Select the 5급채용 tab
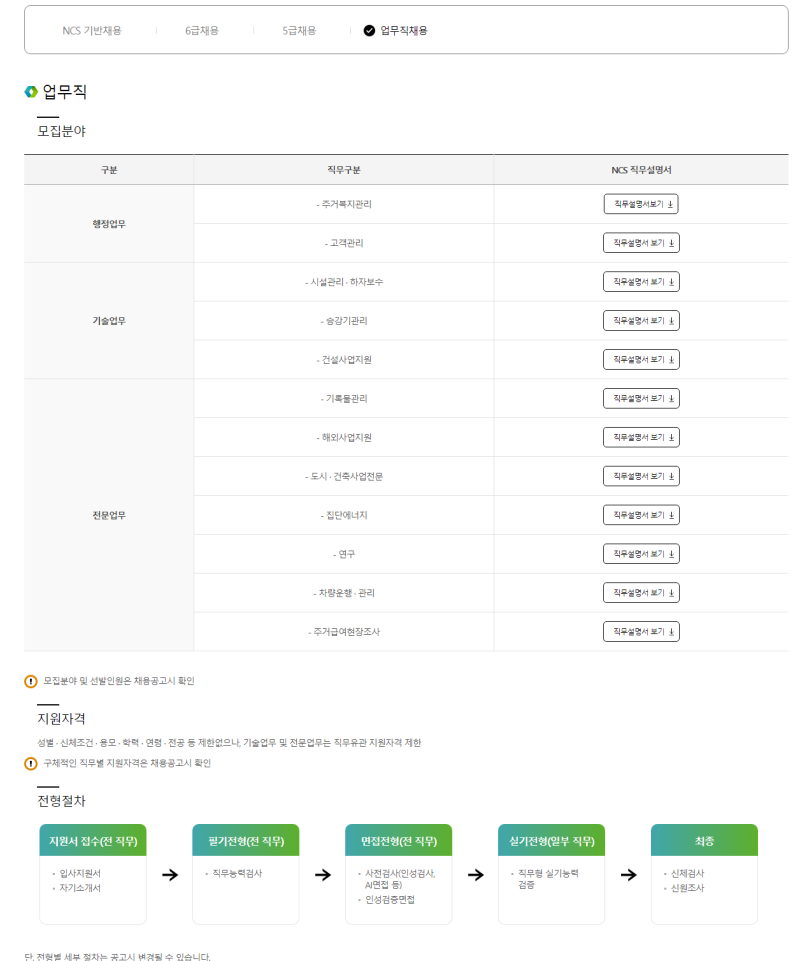 click(x=299, y=30)
